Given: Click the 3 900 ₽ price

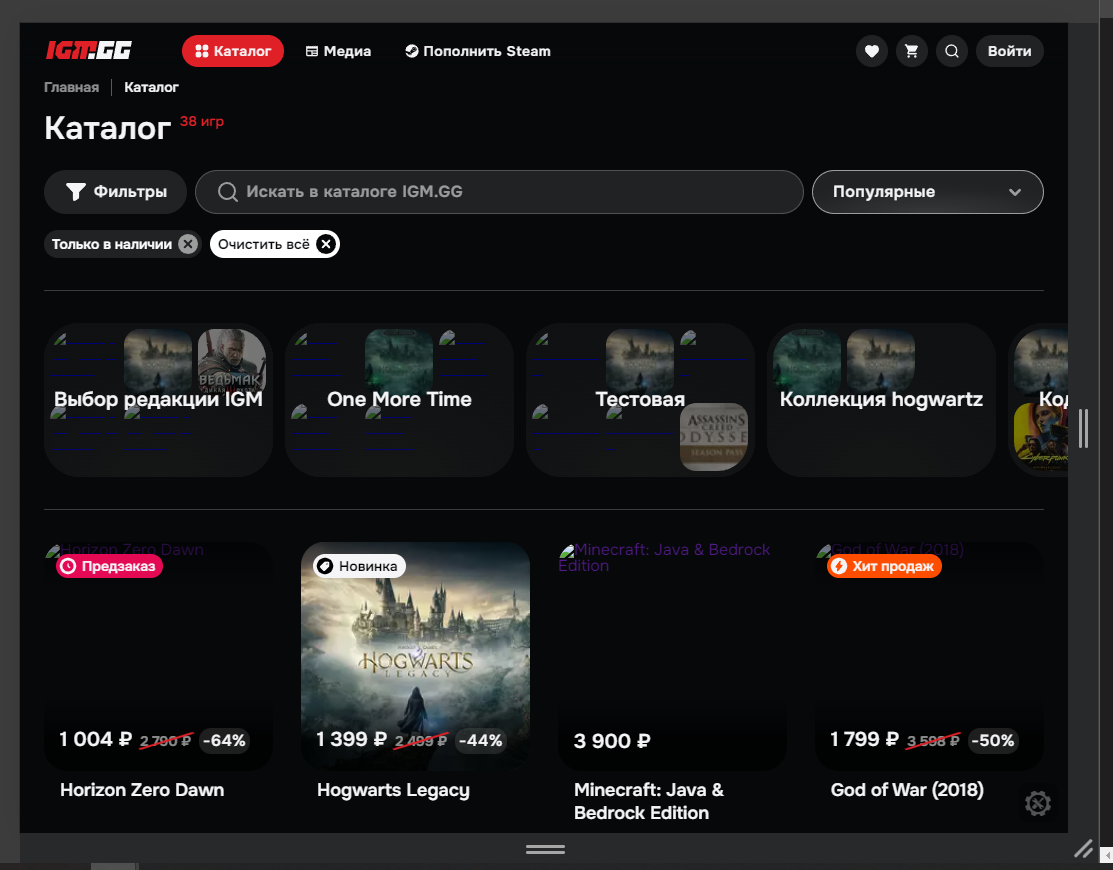Looking at the screenshot, I should [x=612, y=742].
